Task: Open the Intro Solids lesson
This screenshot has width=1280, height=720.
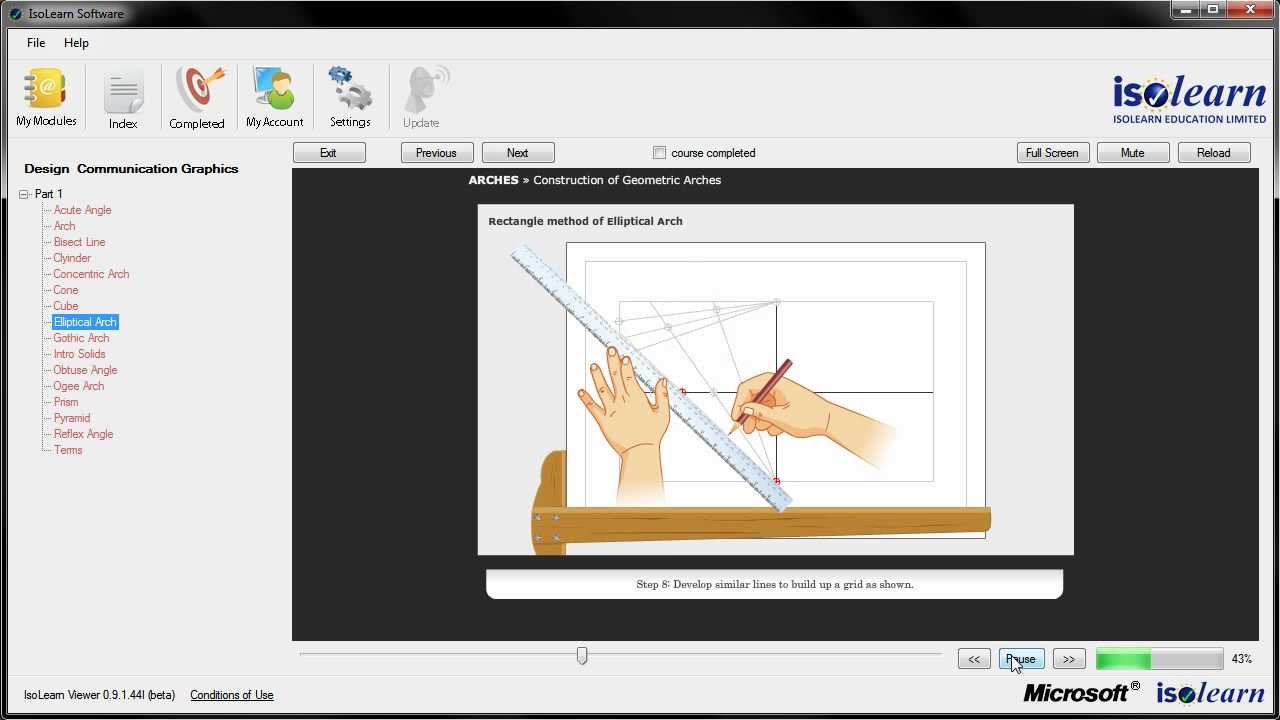Action: [x=80, y=354]
